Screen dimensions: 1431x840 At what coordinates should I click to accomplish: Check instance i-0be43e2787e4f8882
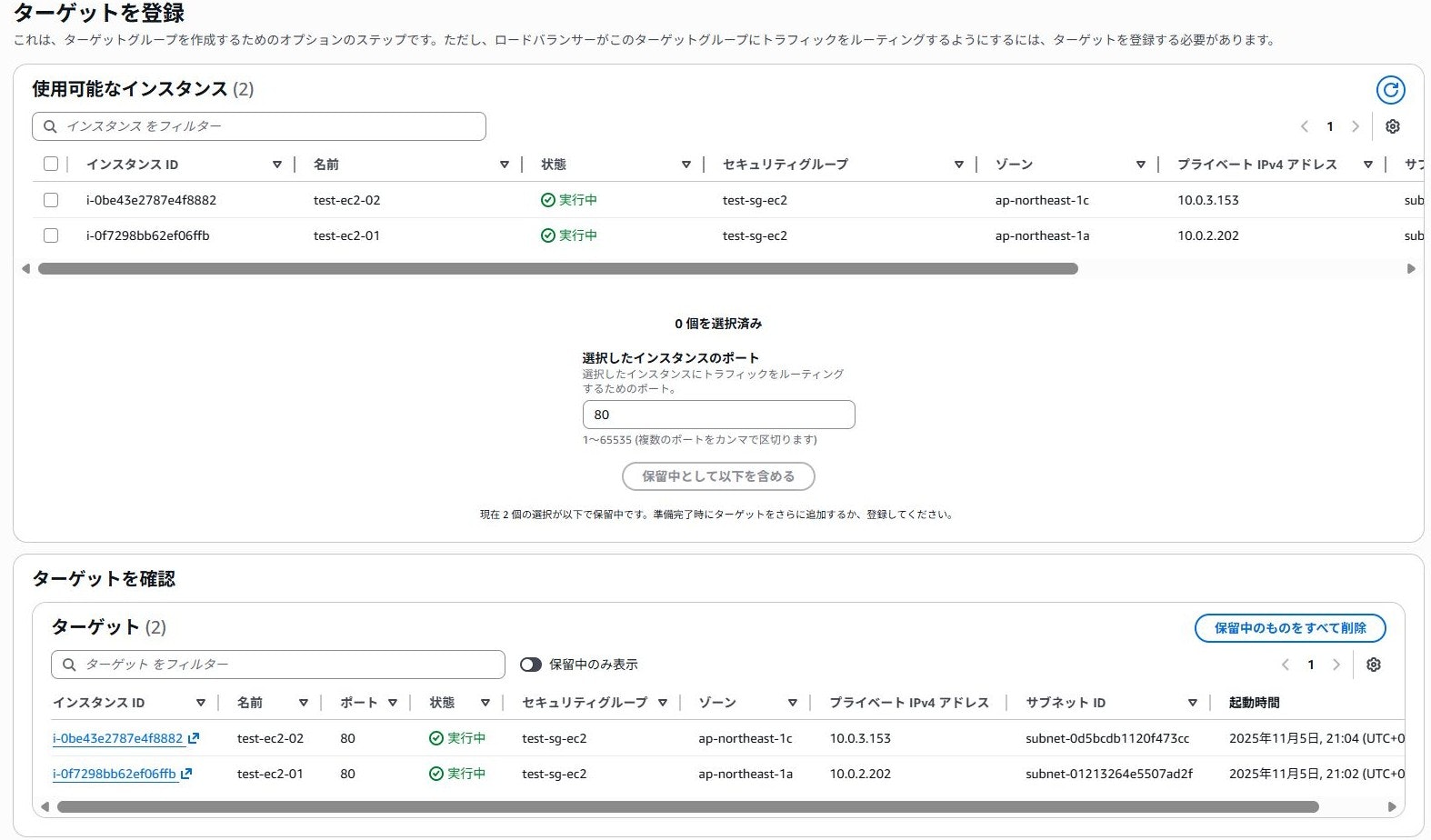(51, 200)
